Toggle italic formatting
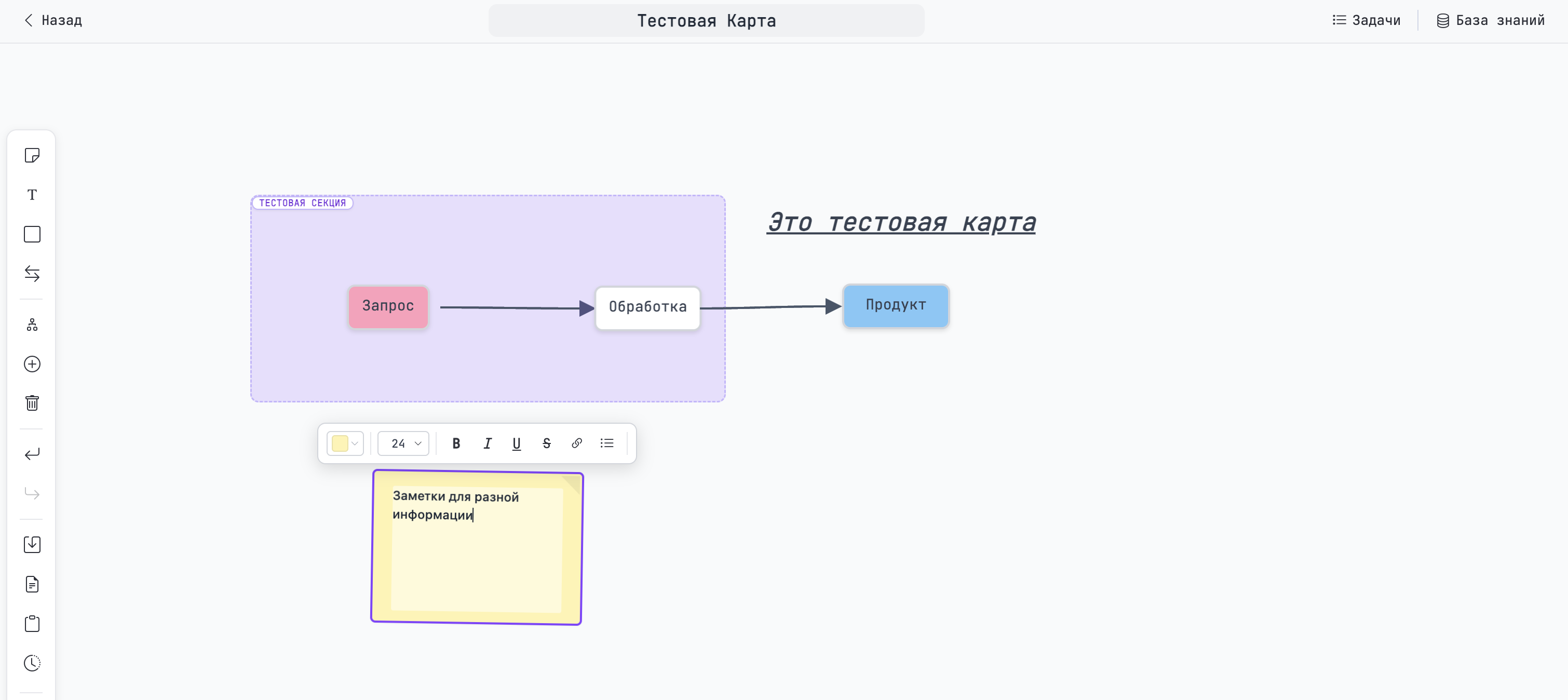 (x=487, y=444)
